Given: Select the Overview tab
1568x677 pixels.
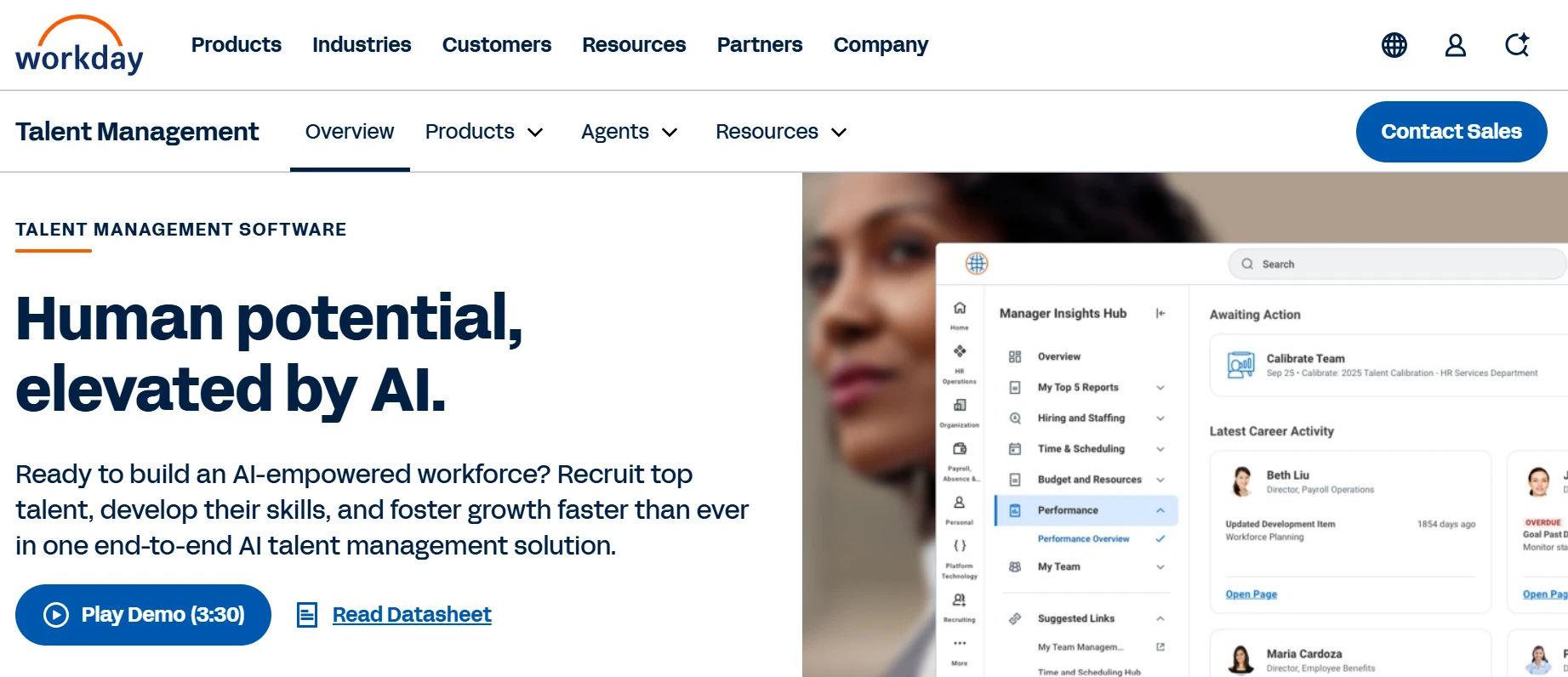Looking at the screenshot, I should coord(350,132).
